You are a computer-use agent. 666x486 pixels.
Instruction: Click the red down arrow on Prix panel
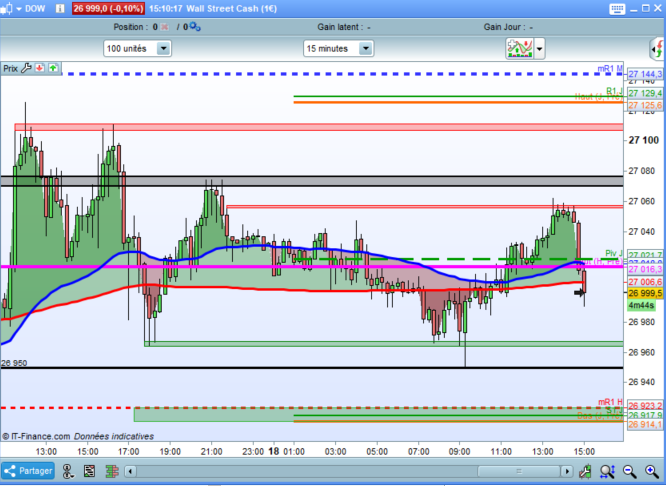click(x=40, y=68)
